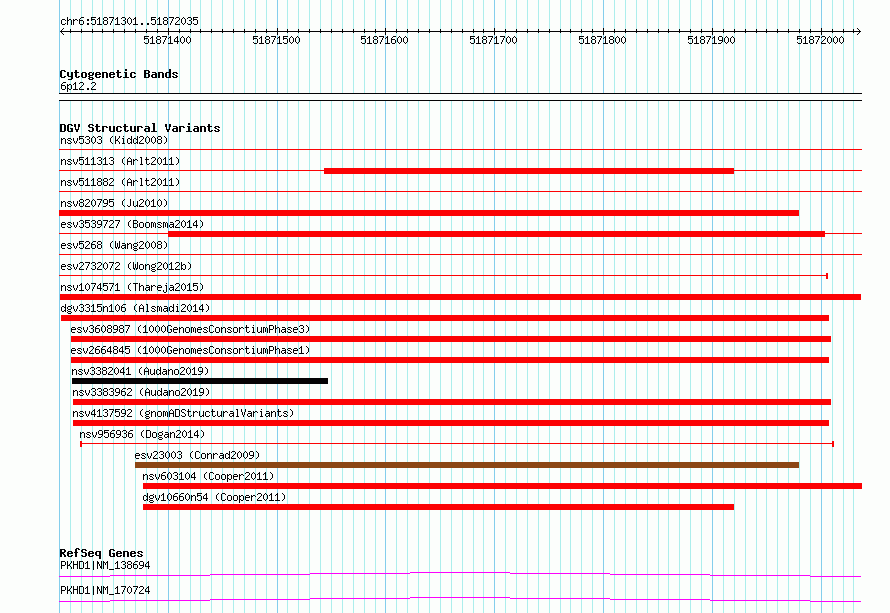Open variant nsv5303 (Kidd2008)
890x613 pixels.
pyautogui.click(x=114, y=140)
